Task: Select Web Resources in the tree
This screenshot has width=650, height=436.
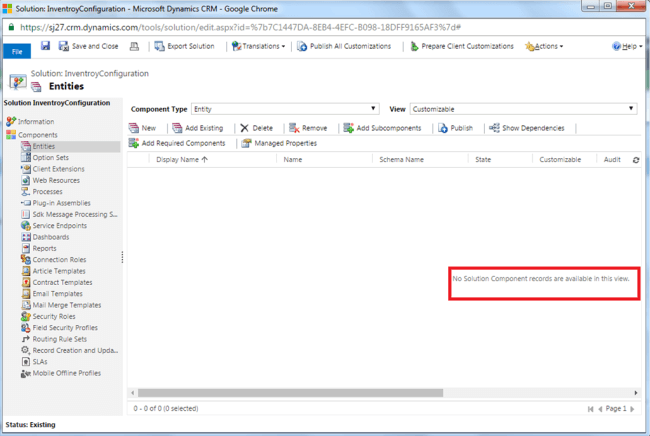Action: click(51, 180)
